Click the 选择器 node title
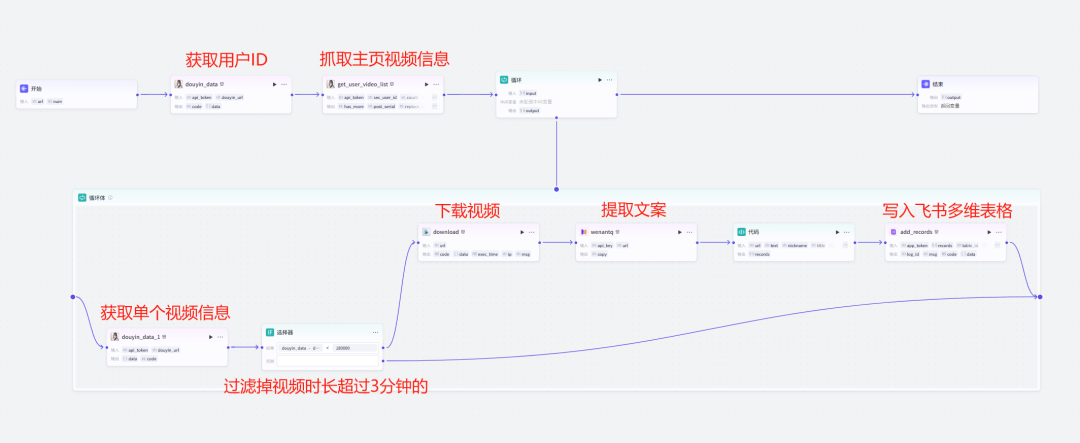1080x443 pixels. point(282,332)
